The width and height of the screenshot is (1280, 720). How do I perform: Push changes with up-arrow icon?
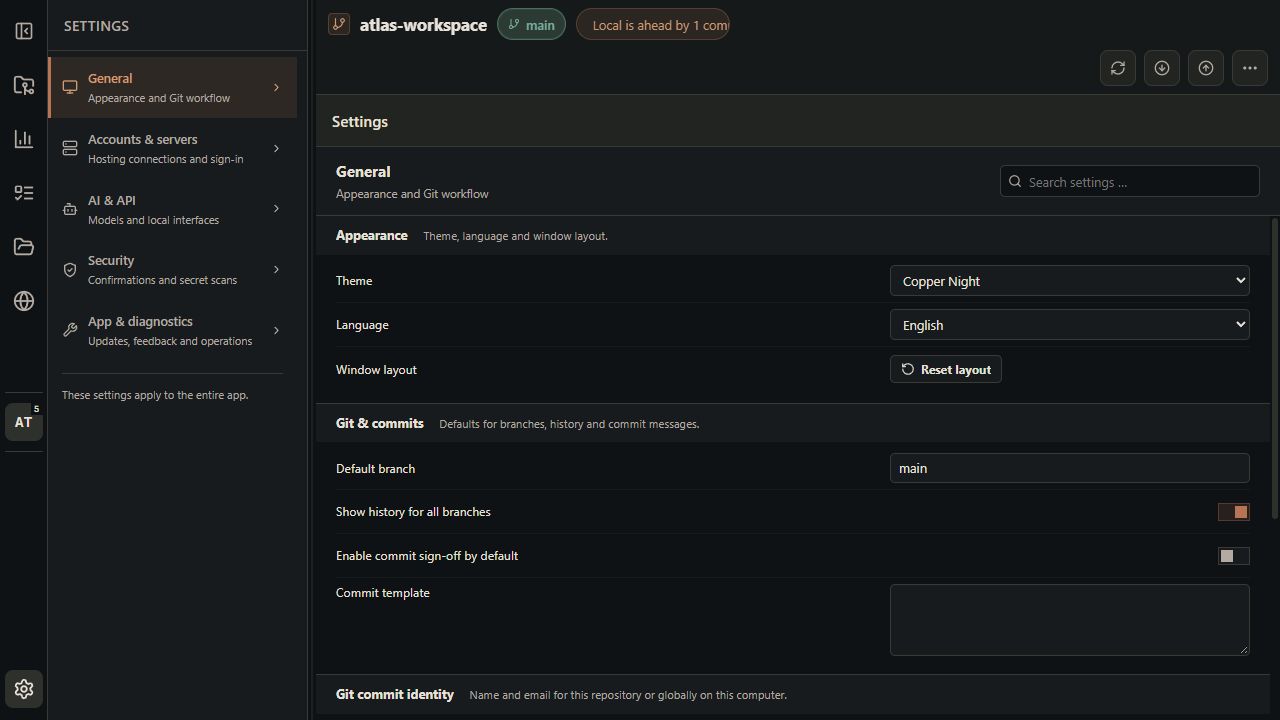click(1206, 68)
